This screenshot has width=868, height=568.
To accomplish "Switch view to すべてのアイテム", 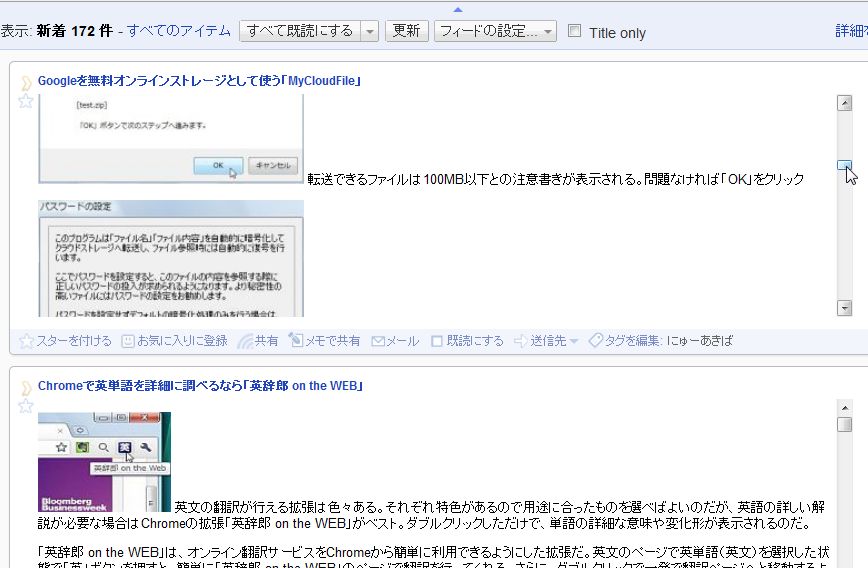I will (179, 31).
